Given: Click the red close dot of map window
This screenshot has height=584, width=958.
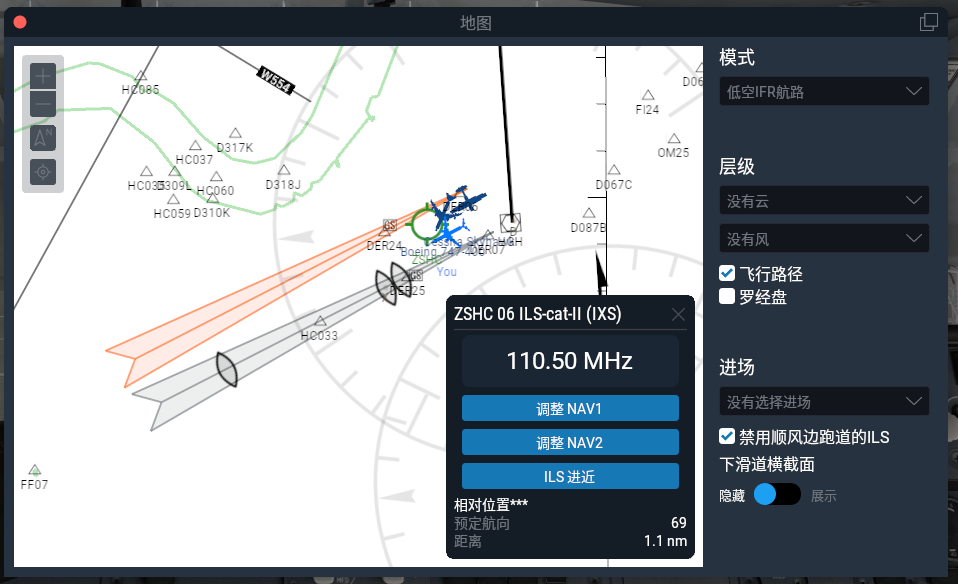Looking at the screenshot, I should click(20, 23).
